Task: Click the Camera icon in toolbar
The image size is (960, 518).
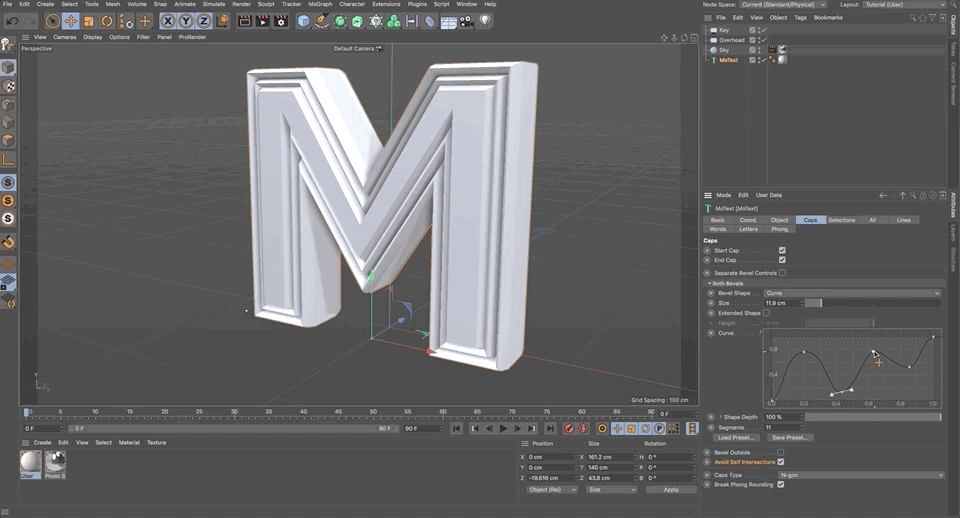Action: point(467,21)
